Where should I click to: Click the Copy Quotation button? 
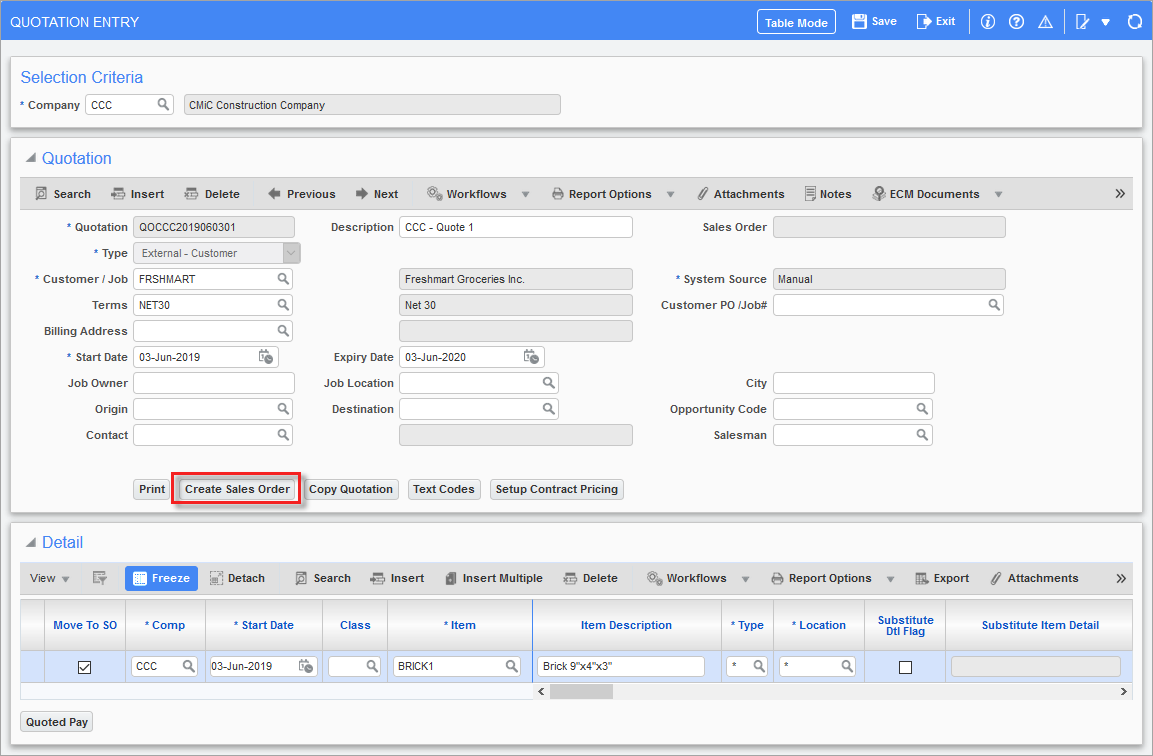click(x=350, y=489)
